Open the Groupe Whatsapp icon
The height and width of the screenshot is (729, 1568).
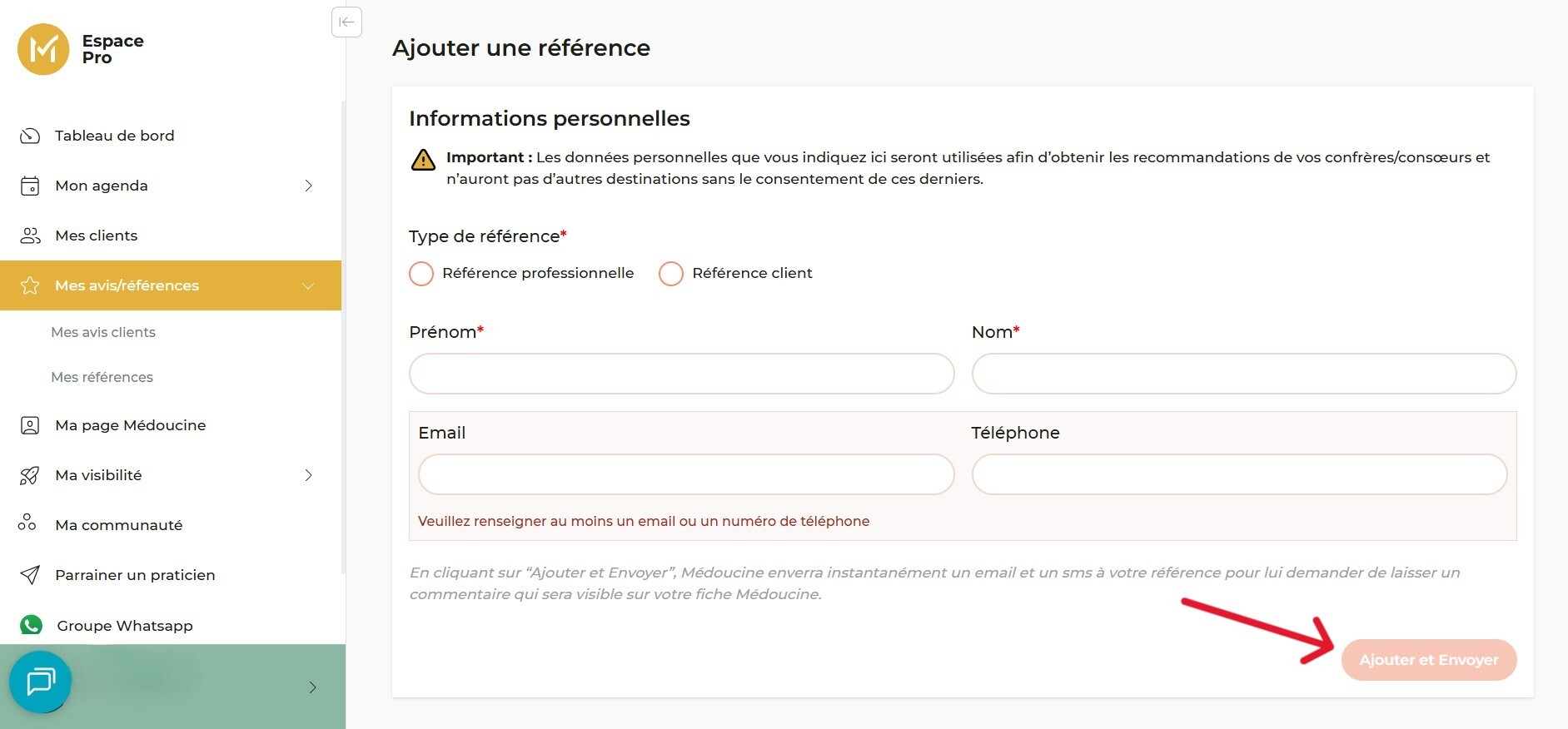(32, 625)
